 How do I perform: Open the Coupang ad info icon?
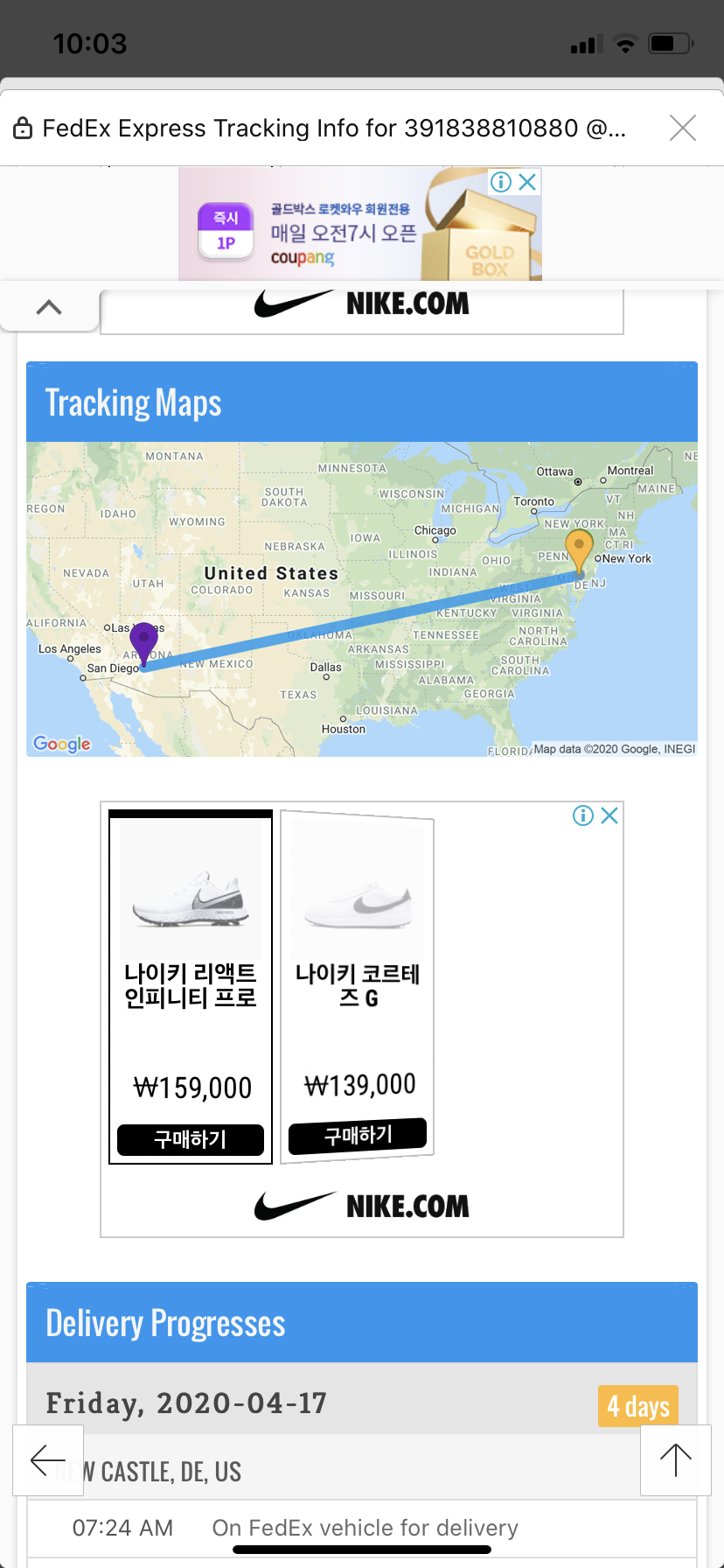click(501, 182)
